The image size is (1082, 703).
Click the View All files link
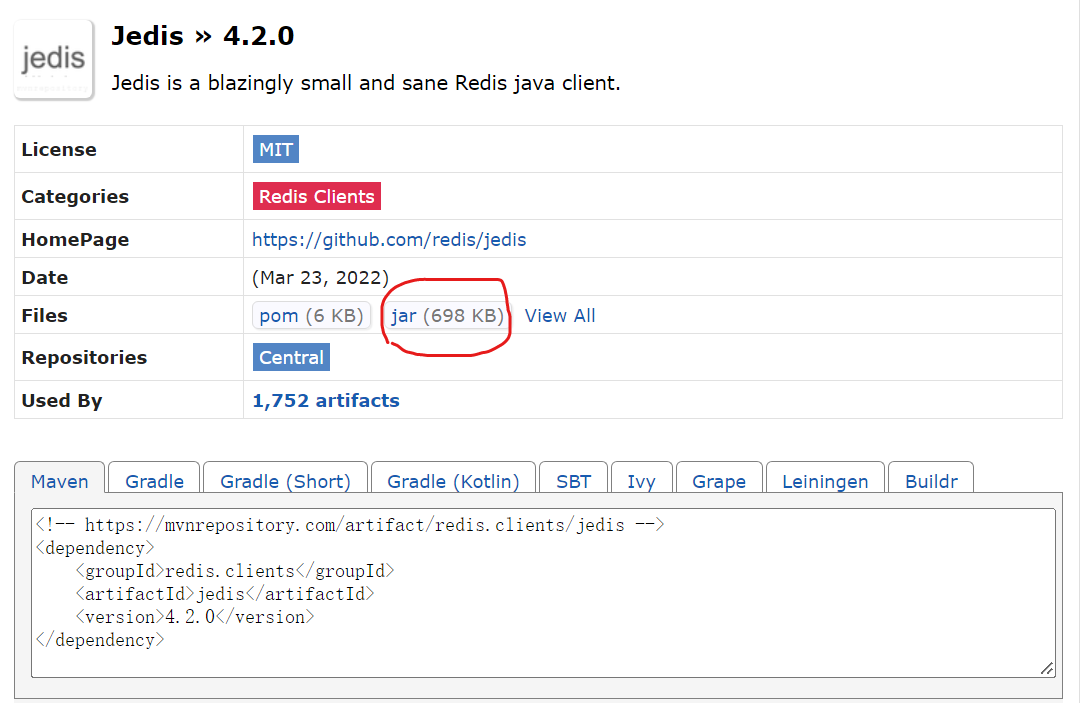pyautogui.click(x=560, y=315)
